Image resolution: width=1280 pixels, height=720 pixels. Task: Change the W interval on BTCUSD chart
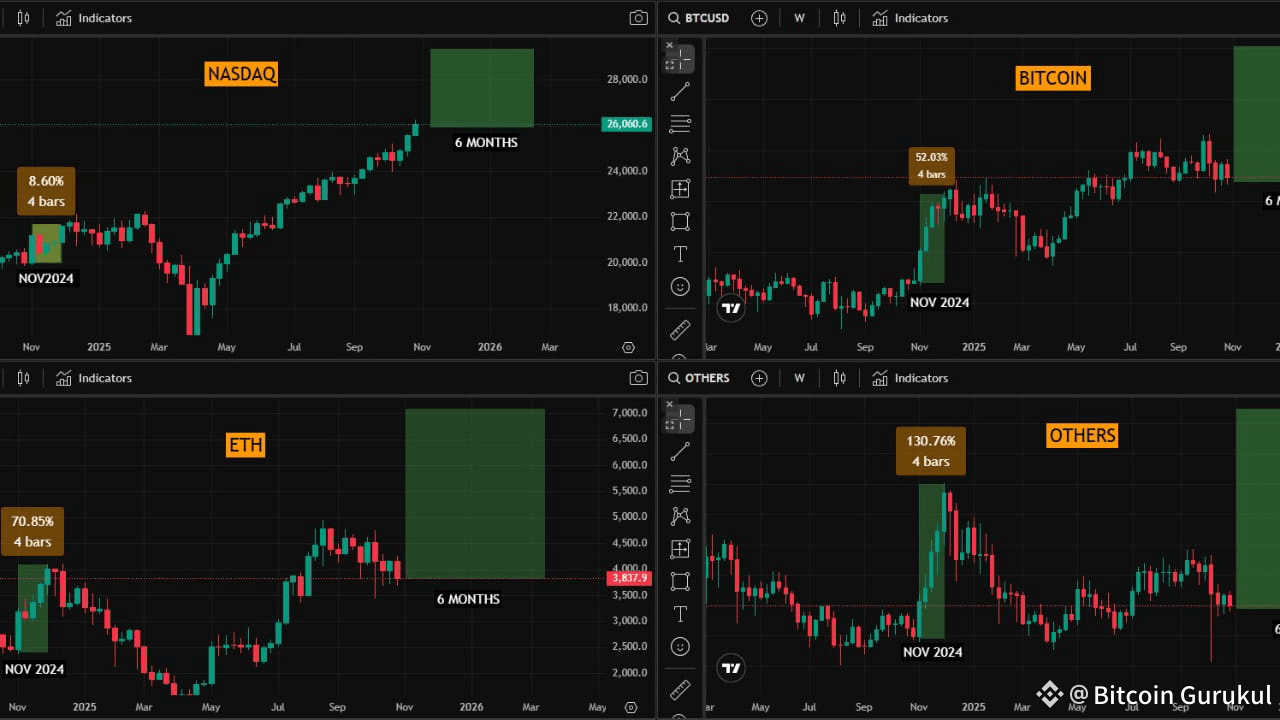click(799, 18)
